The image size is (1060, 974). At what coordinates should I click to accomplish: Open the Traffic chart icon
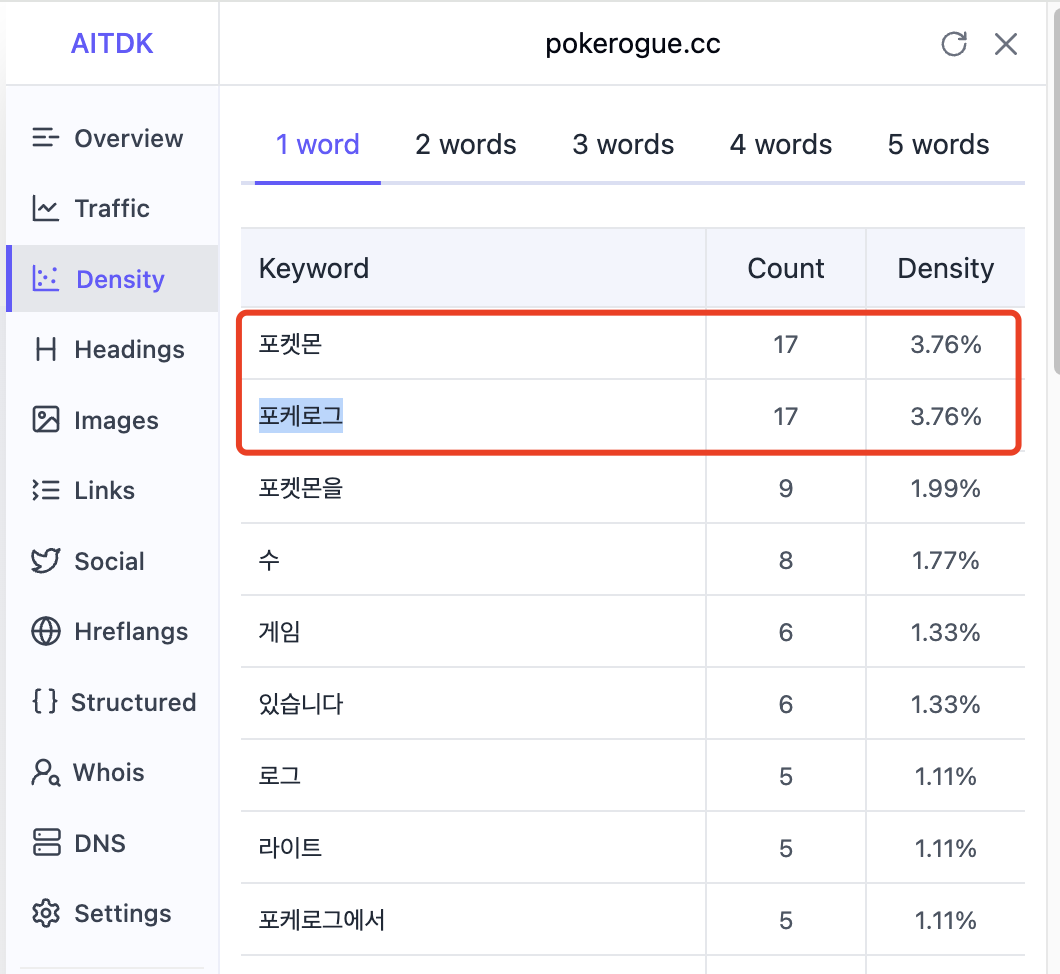click(45, 208)
